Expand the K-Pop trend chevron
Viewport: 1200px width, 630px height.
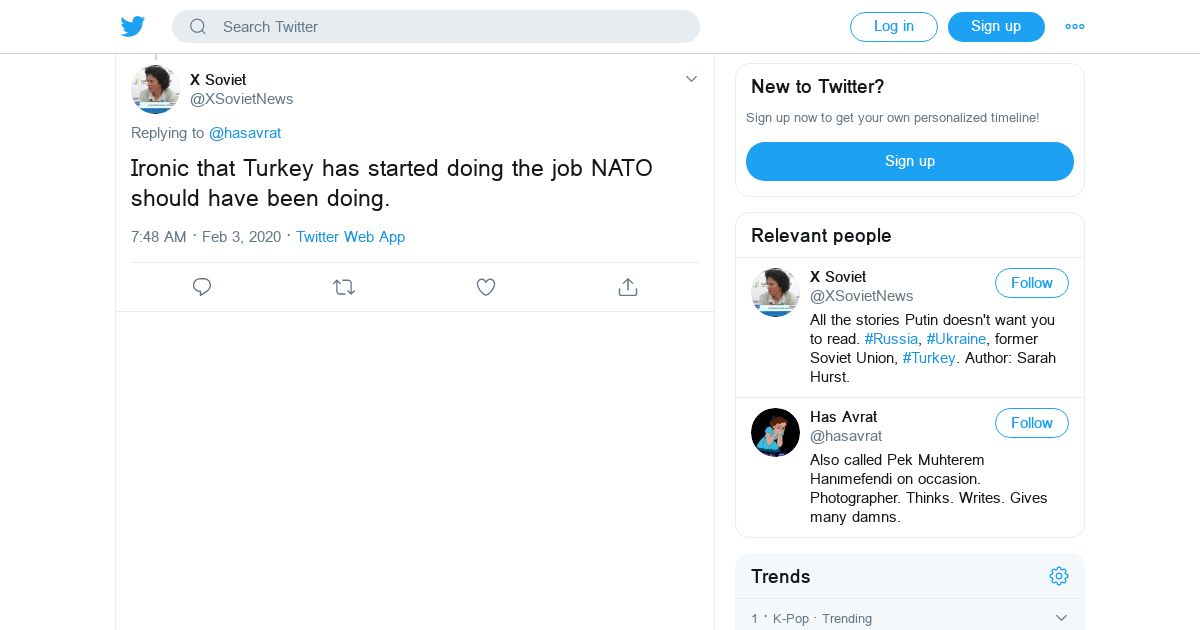1061,618
